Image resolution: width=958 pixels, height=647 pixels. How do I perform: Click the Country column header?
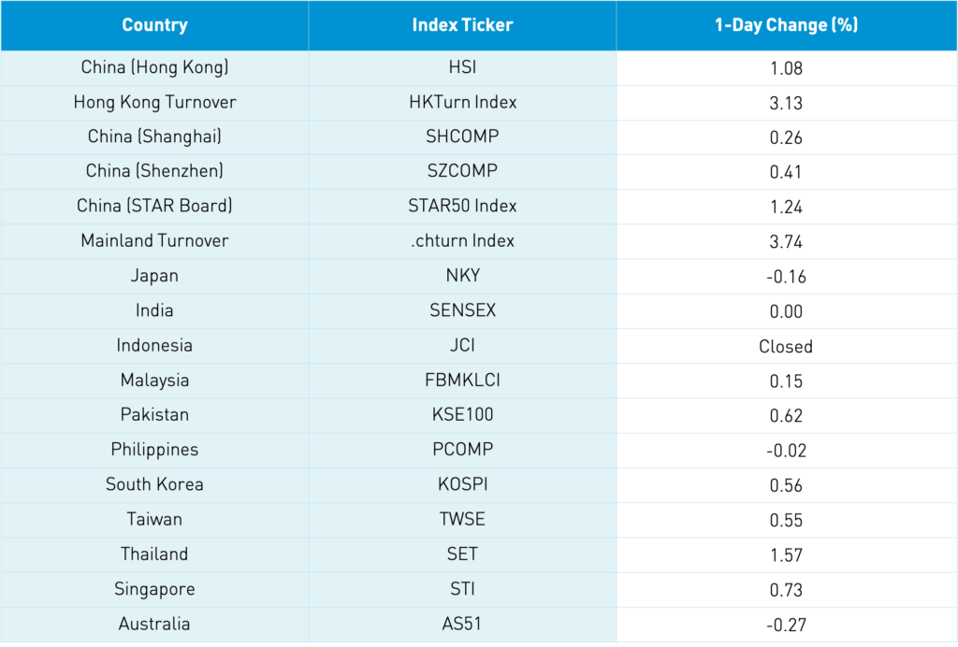154,25
